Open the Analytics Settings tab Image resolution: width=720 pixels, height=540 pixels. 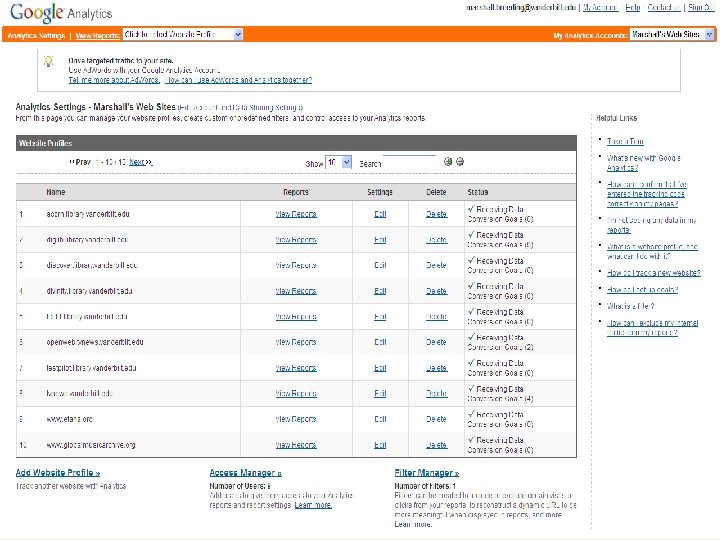(36, 35)
